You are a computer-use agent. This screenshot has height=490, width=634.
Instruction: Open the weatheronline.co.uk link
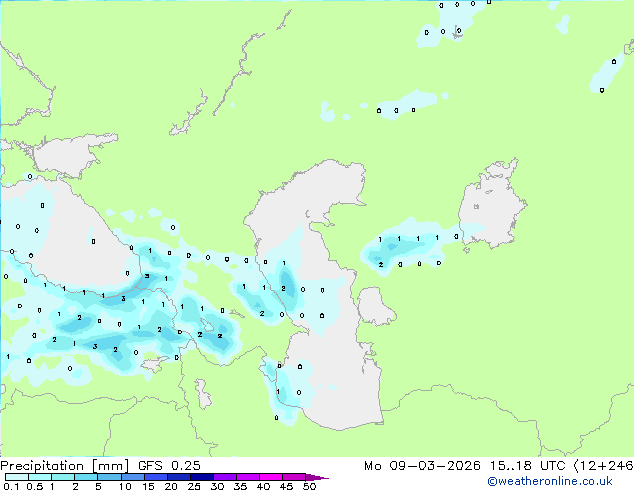tap(550, 481)
